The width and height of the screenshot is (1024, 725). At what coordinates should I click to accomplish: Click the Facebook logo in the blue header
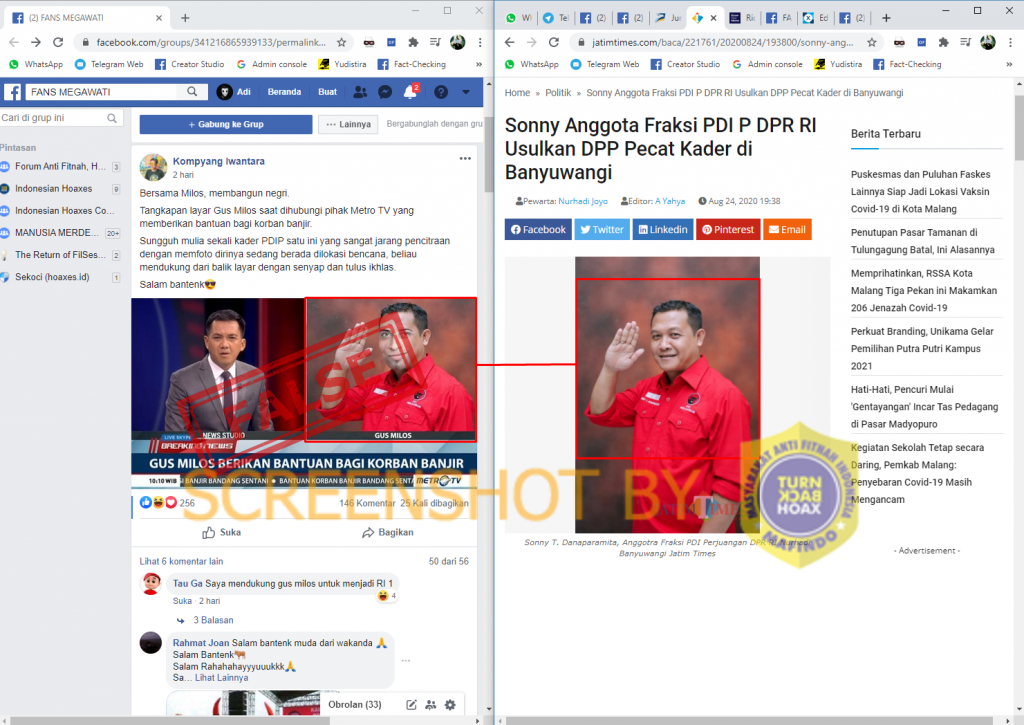12,92
